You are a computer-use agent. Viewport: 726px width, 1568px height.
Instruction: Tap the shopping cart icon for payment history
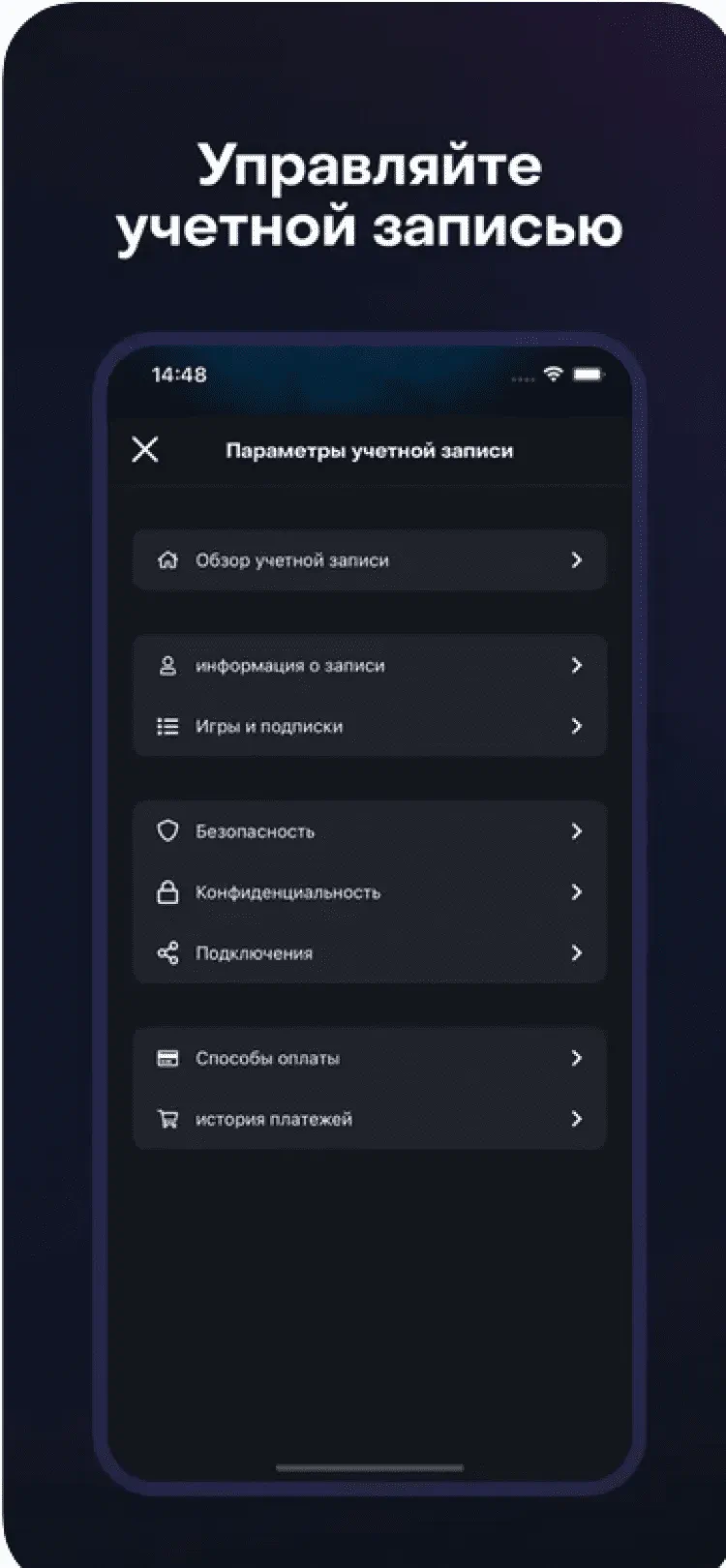pos(167,1120)
